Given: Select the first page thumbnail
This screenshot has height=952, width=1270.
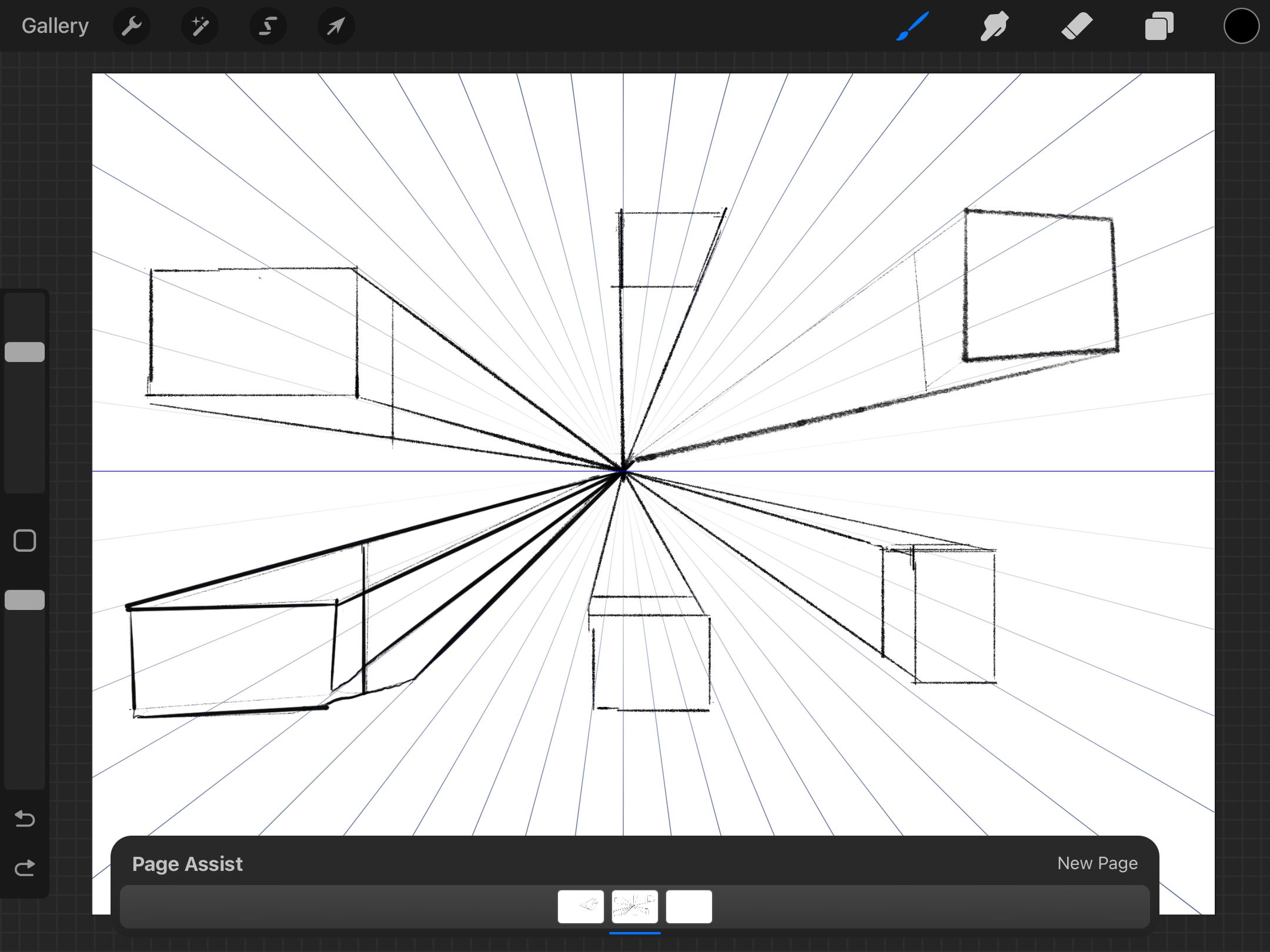Looking at the screenshot, I should pyautogui.click(x=580, y=907).
